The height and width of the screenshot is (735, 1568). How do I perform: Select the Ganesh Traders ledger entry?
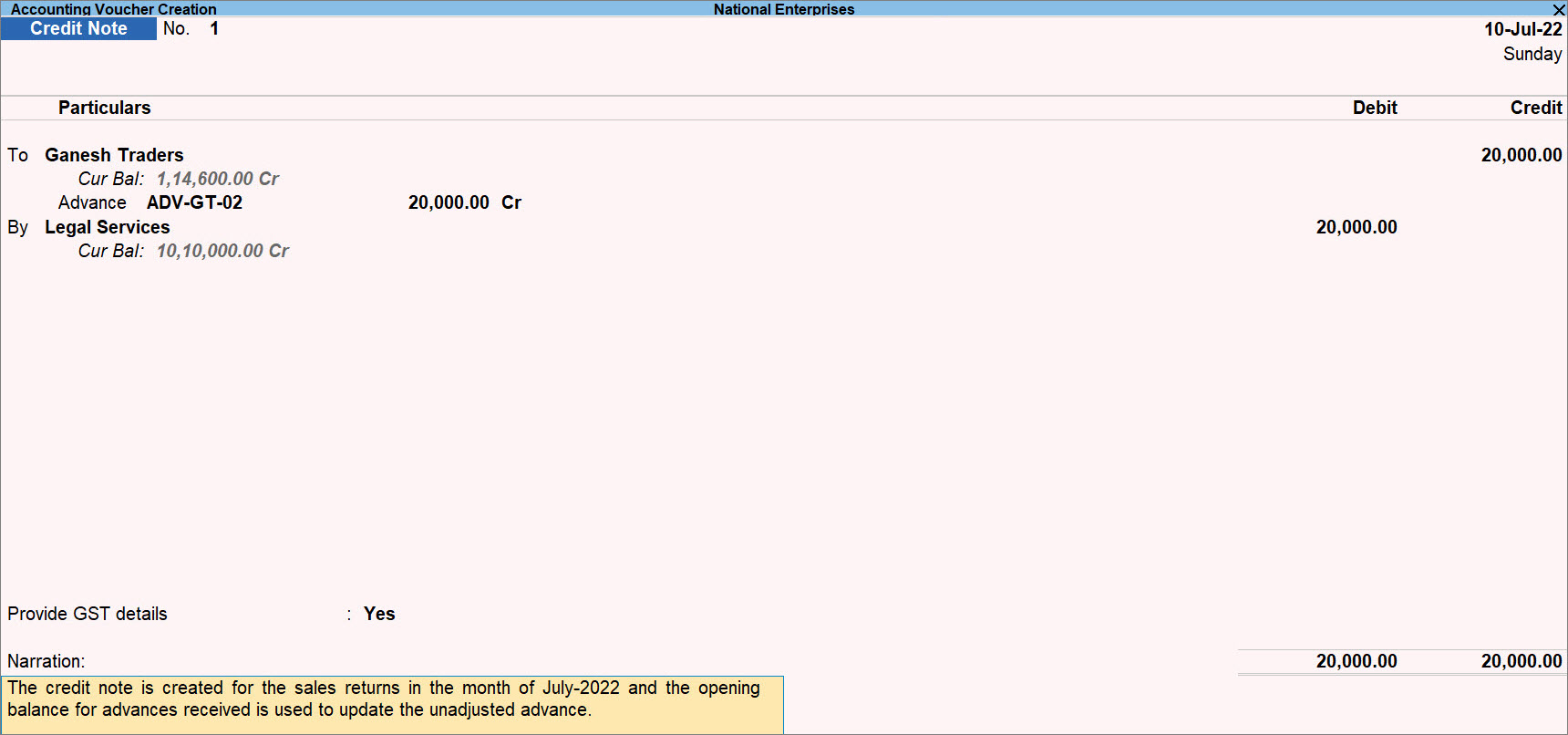(x=114, y=155)
